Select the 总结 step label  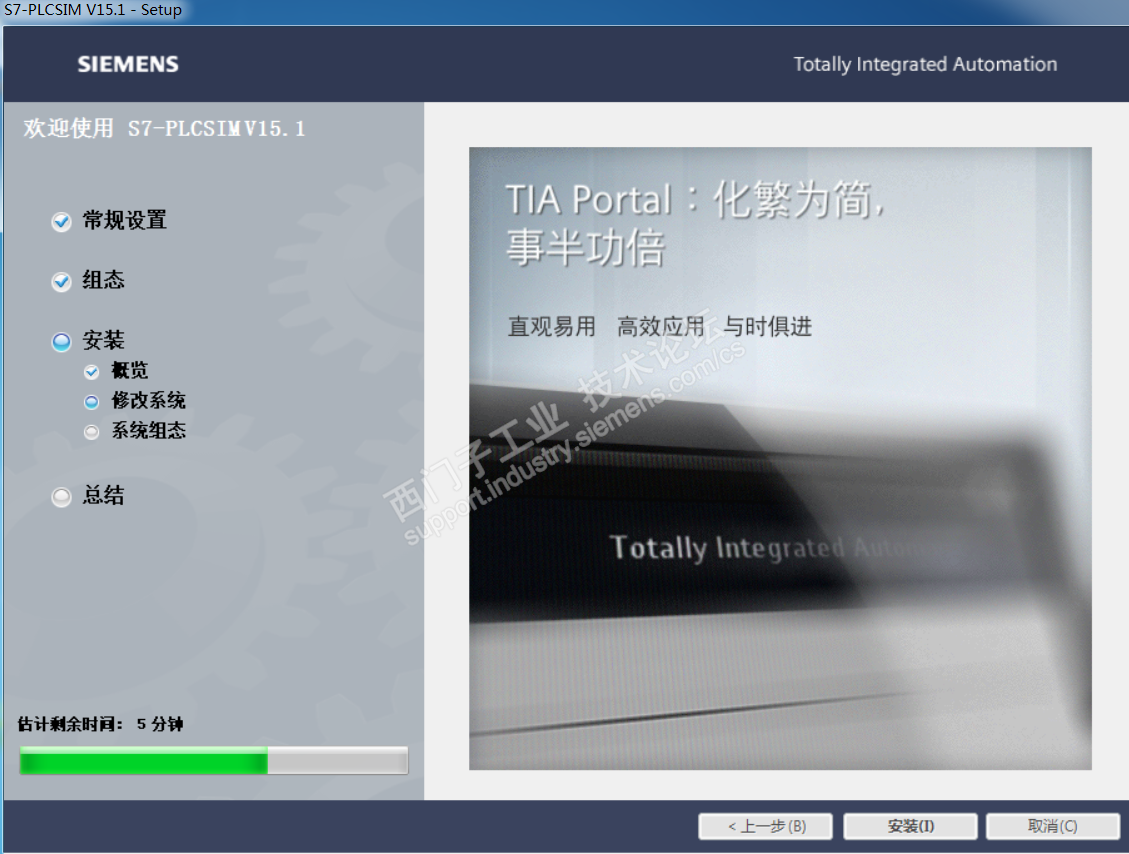104,495
